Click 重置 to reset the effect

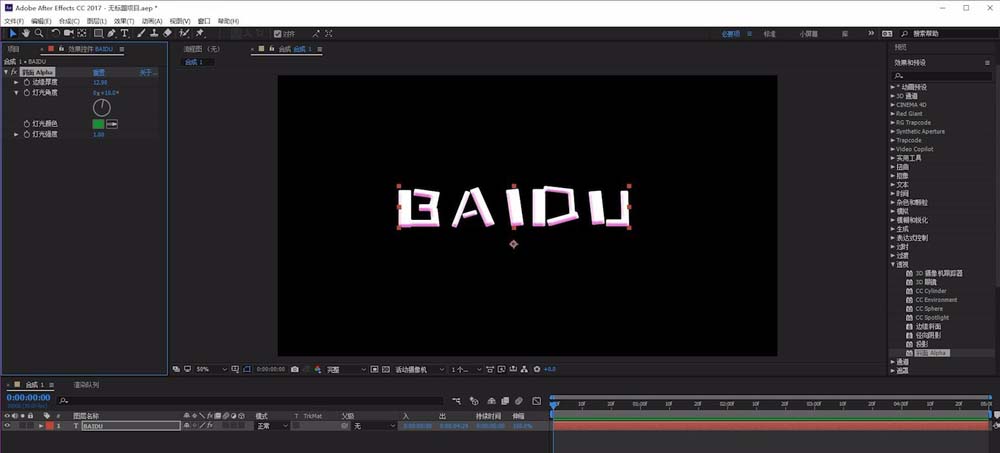(x=98, y=73)
